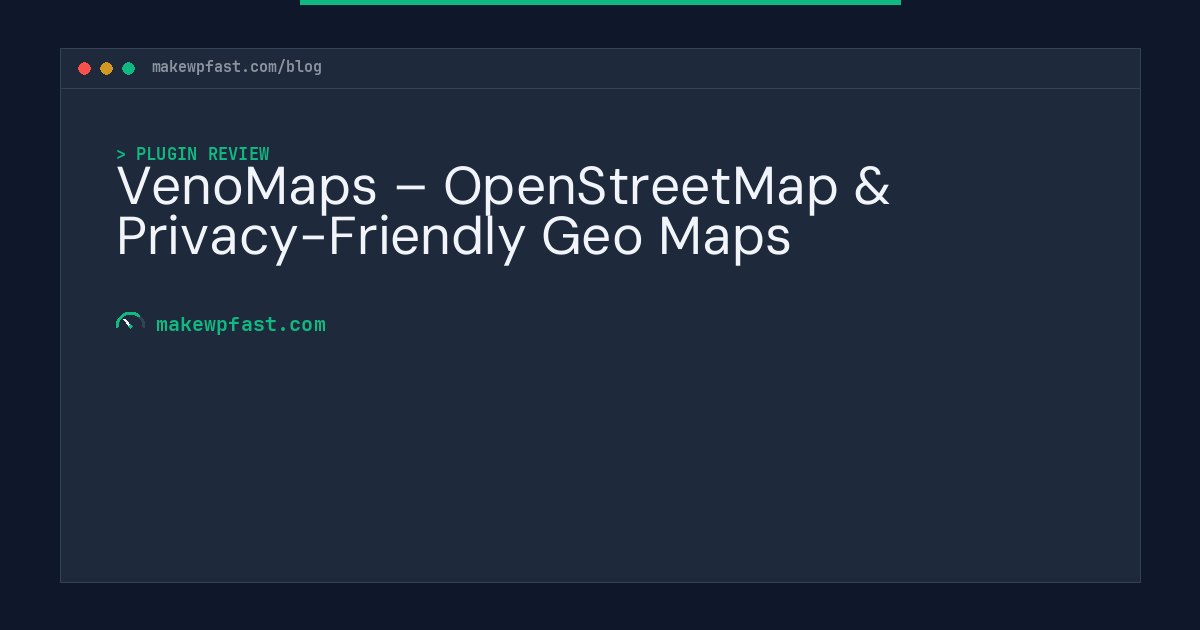This screenshot has width=1200, height=630.
Task: Select the green terminal prompt arrow
Action: (121, 154)
